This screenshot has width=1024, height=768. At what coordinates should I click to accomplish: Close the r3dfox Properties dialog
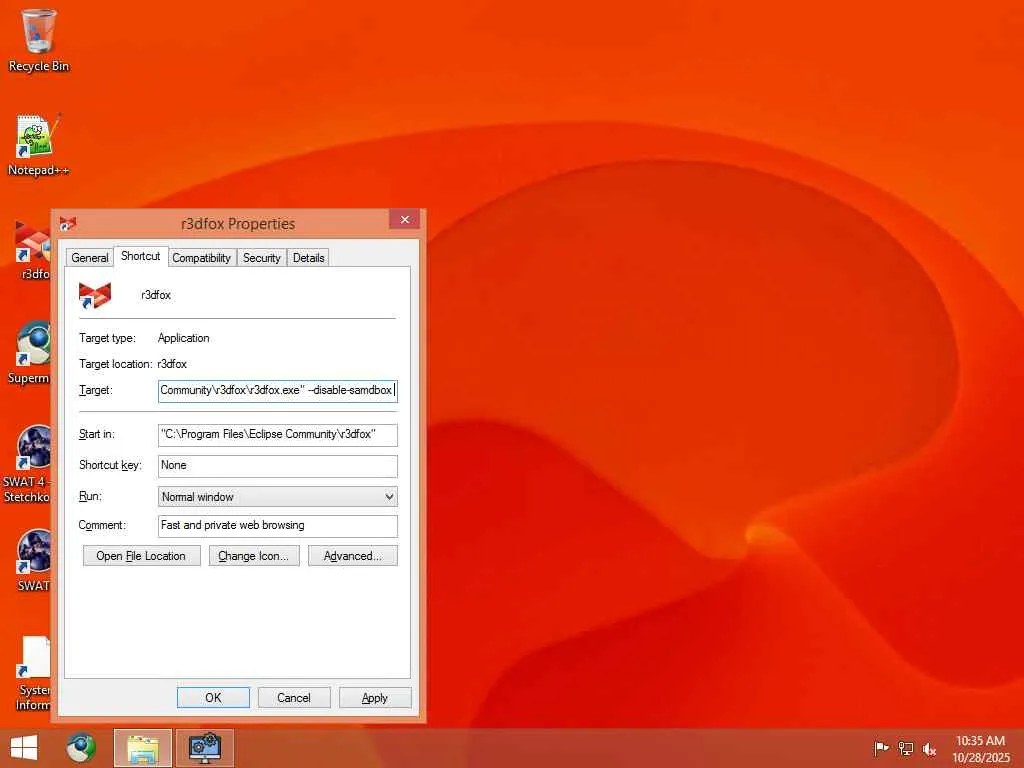pos(404,219)
